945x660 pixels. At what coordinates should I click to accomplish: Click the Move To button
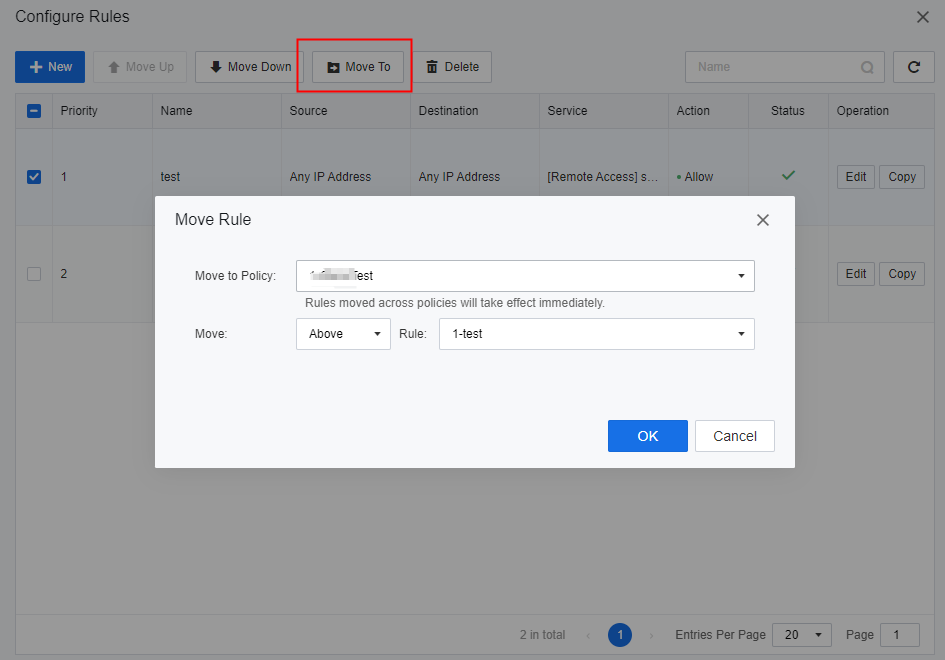(358, 67)
